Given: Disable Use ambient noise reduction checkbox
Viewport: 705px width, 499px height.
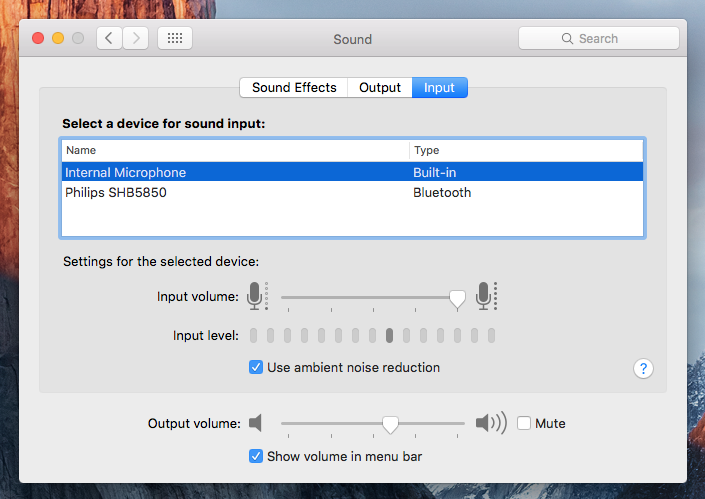Looking at the screenshot, I should tap(256, 367).
